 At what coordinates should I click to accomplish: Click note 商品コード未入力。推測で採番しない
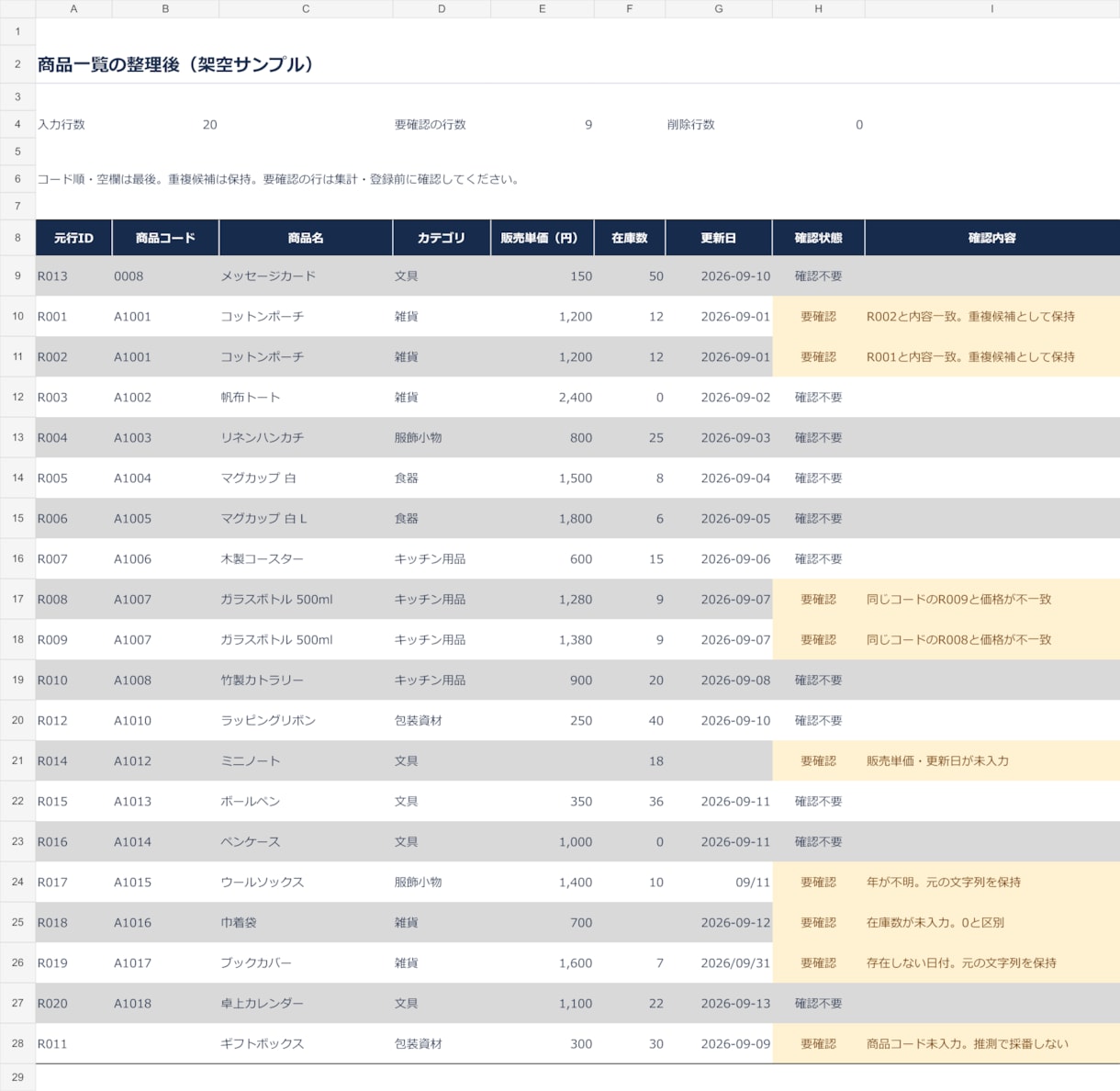point(968,1044)
